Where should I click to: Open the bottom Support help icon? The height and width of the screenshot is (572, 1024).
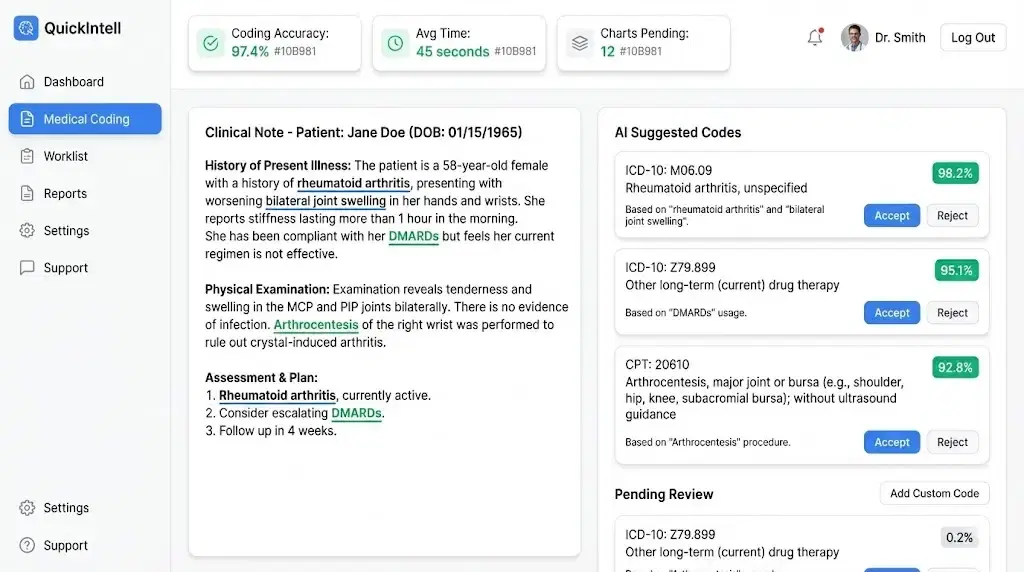click(27, 545)
